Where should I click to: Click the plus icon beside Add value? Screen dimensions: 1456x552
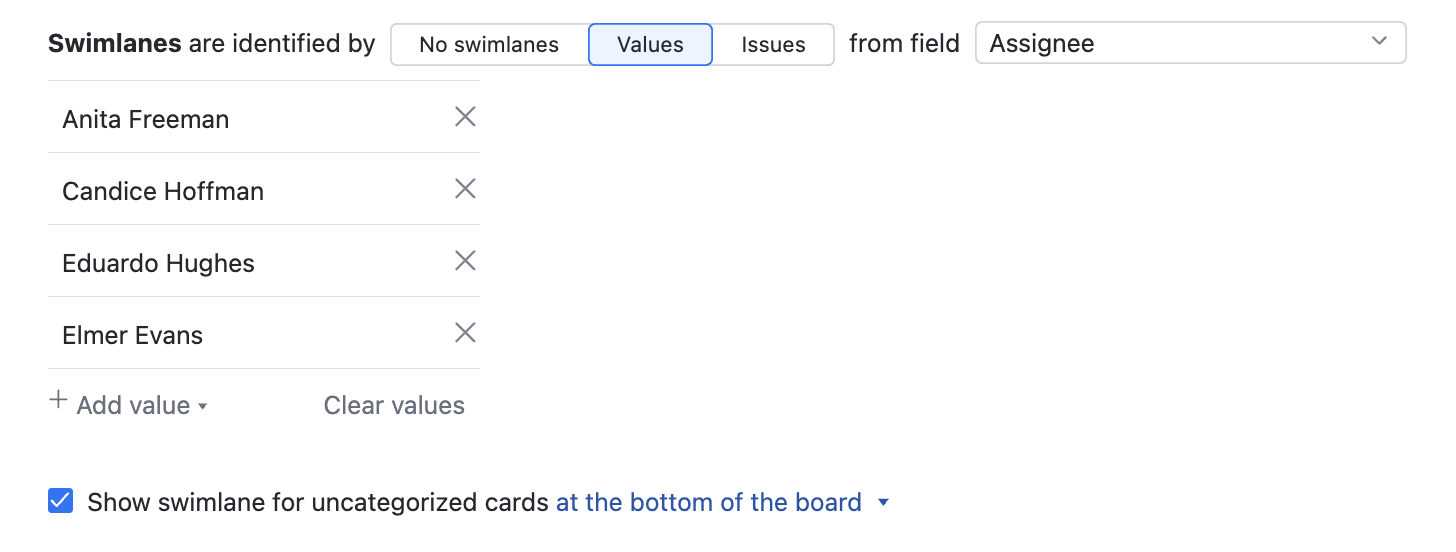pyautogui.click(x=59, y=402)
